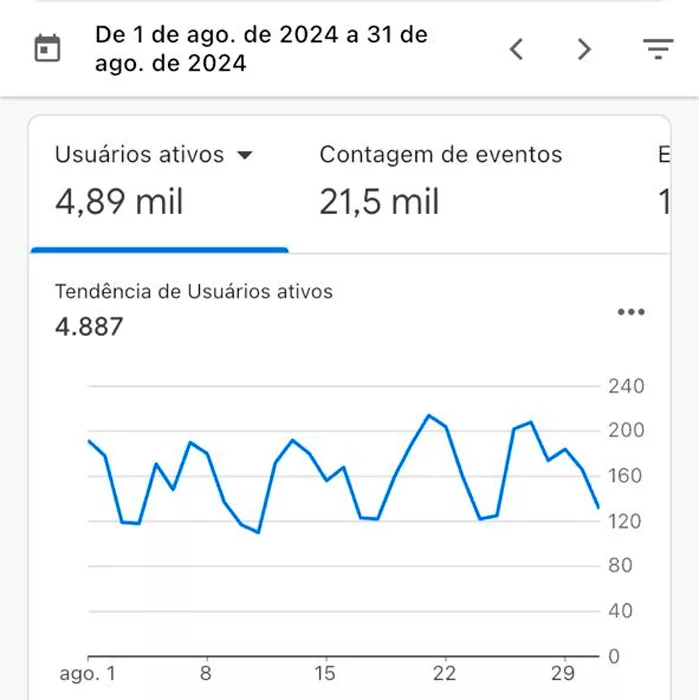Viewport: 700px width, 700px height.
Task: Click the Tendência de Usuários ativos title
Action: pos(193,292)
